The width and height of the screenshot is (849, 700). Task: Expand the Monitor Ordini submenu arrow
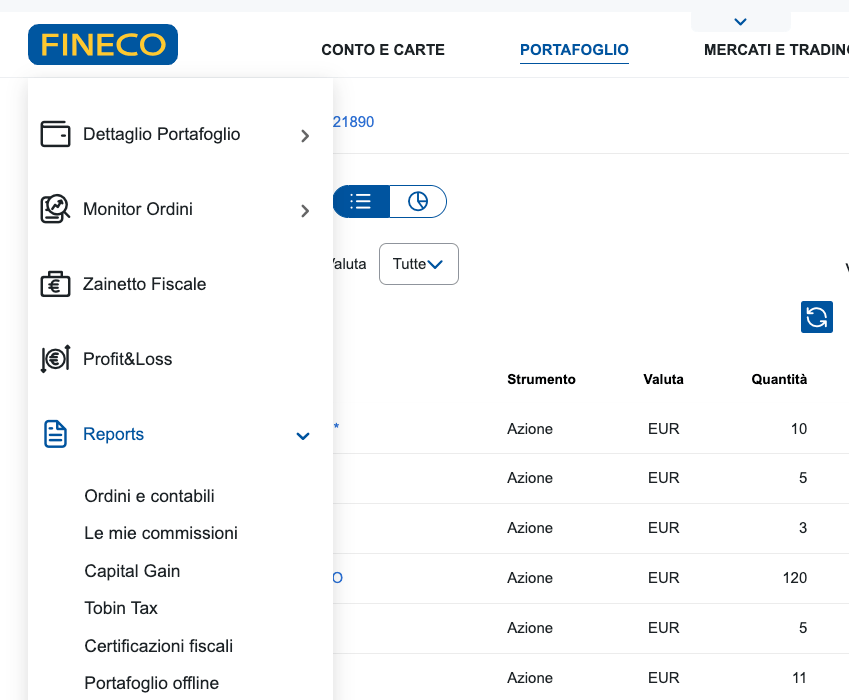point(305,211)
